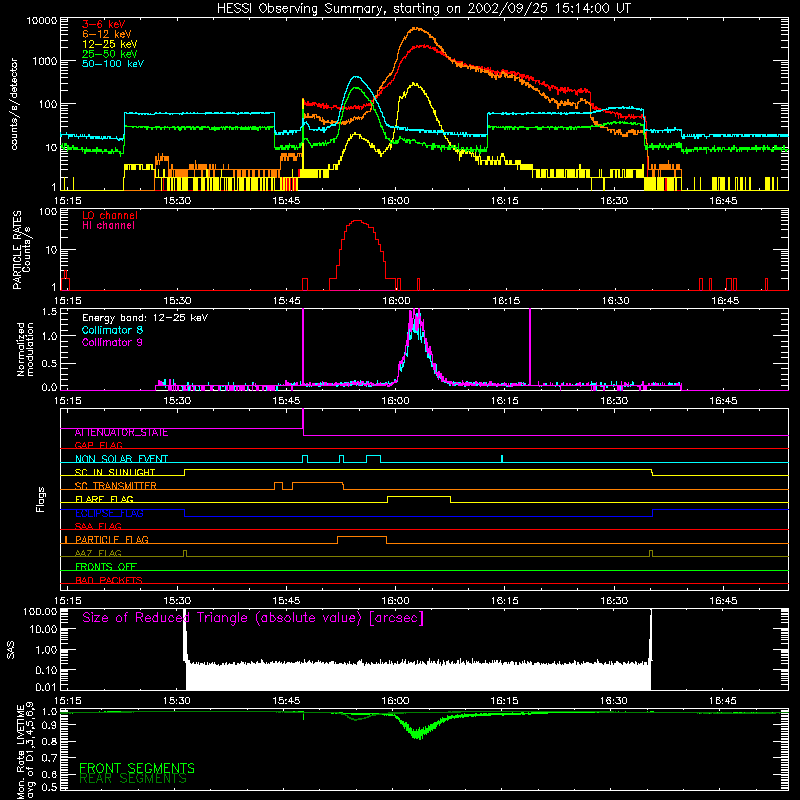Click the GAP_FLAG label
Screen dimensions: 800x800
point(98,445)
